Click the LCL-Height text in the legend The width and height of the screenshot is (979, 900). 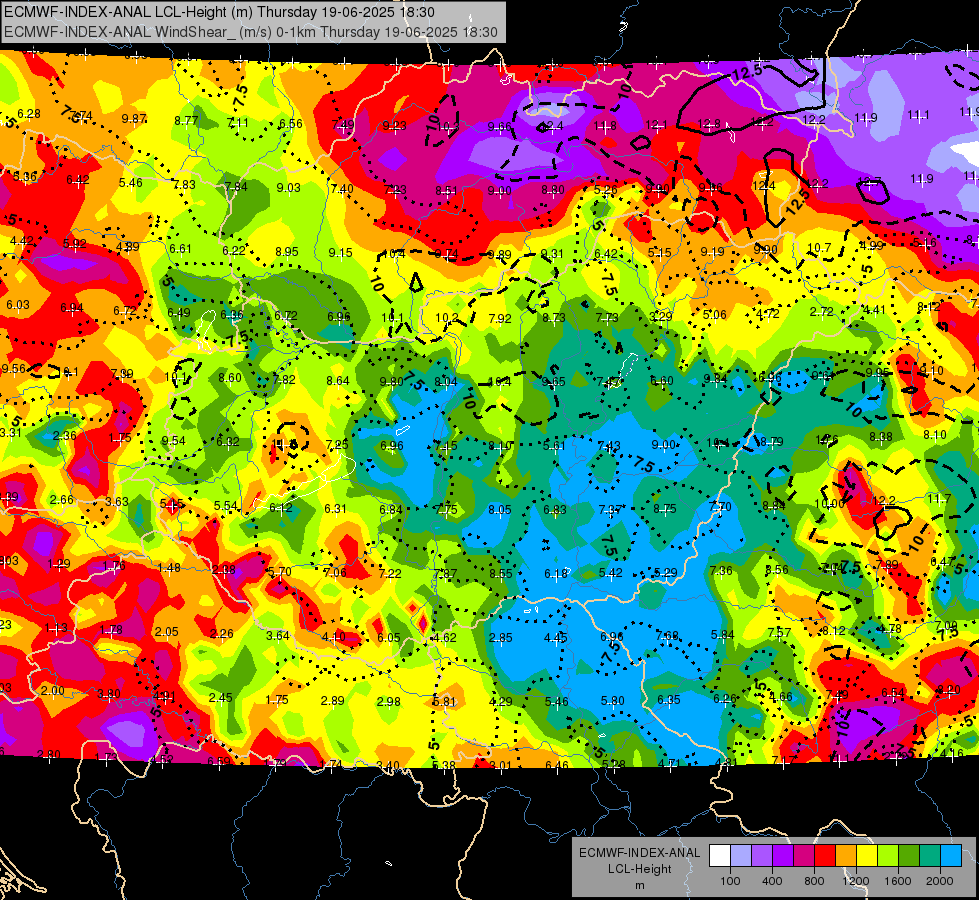639,869
